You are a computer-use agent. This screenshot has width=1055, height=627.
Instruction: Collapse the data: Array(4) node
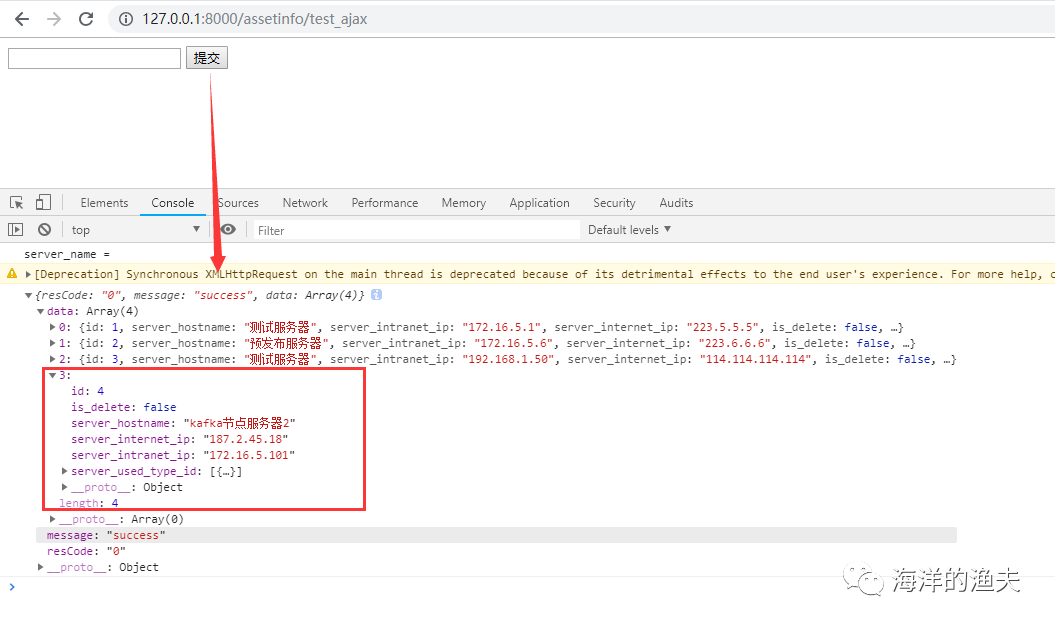40,311
